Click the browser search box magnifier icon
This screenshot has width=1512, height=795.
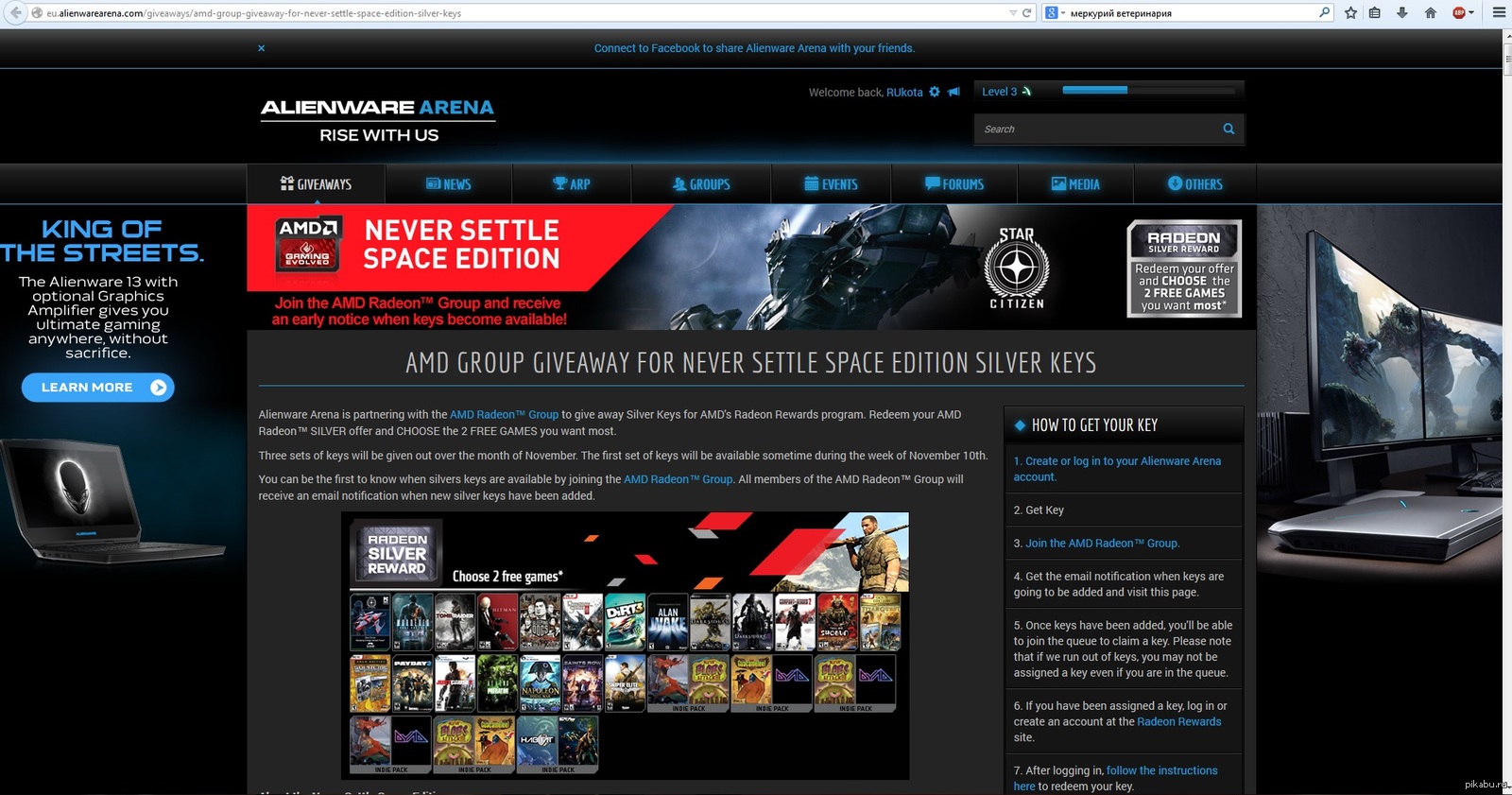pyautogui.click(x=1324, y=12)
